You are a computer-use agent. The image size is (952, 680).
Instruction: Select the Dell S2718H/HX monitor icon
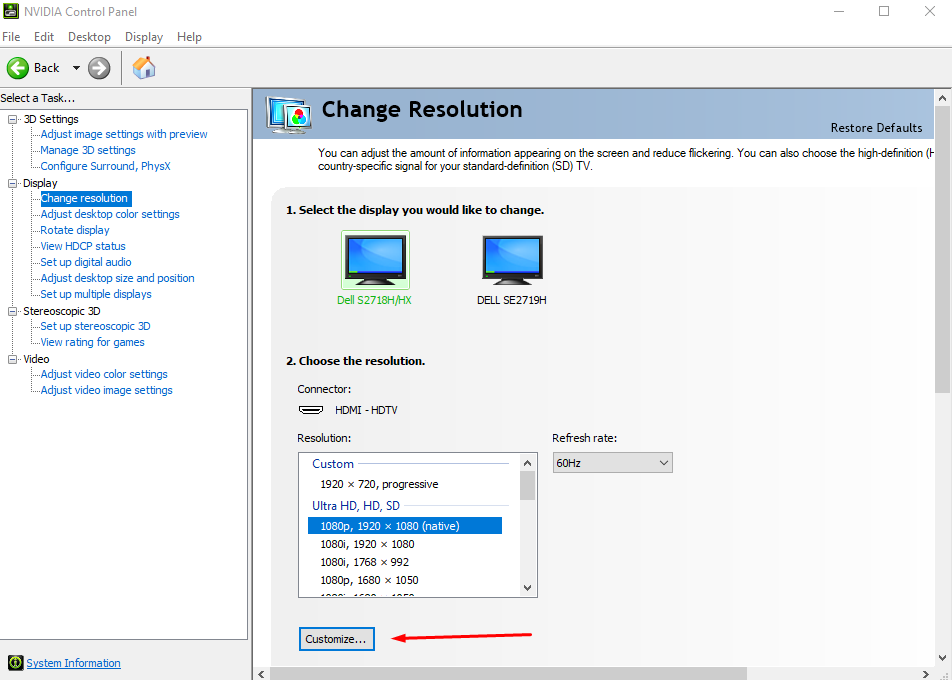point(375,260)
